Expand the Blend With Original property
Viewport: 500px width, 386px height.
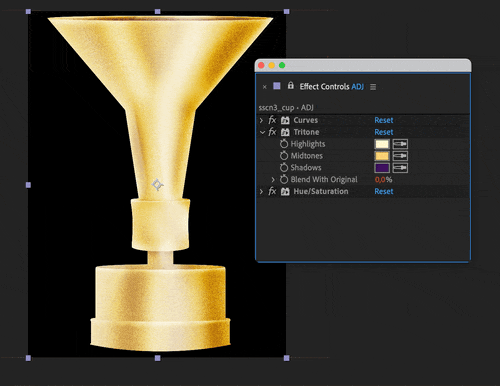(x=273, y=180)
